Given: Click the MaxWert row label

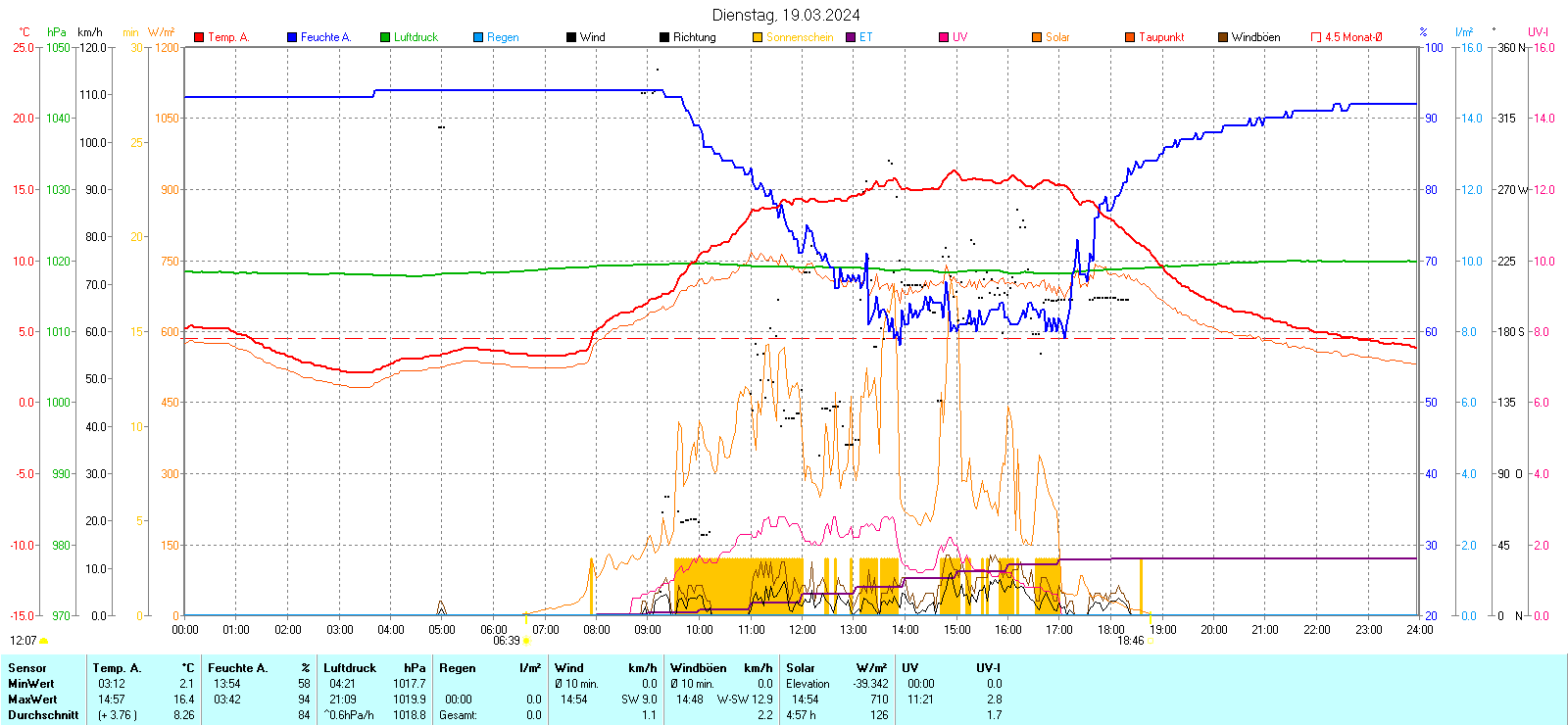Looking at the screenshot, I should (x=32, y=700).
